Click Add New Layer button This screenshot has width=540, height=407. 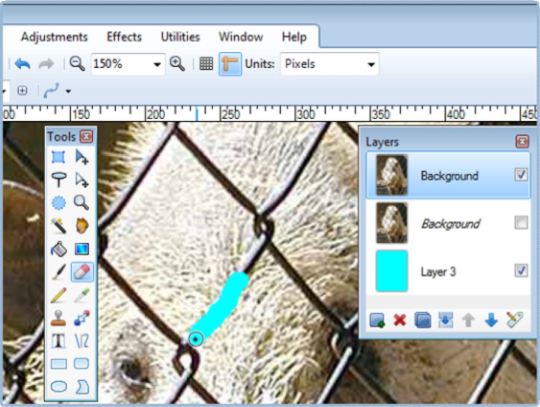click(x=377, y=320)
